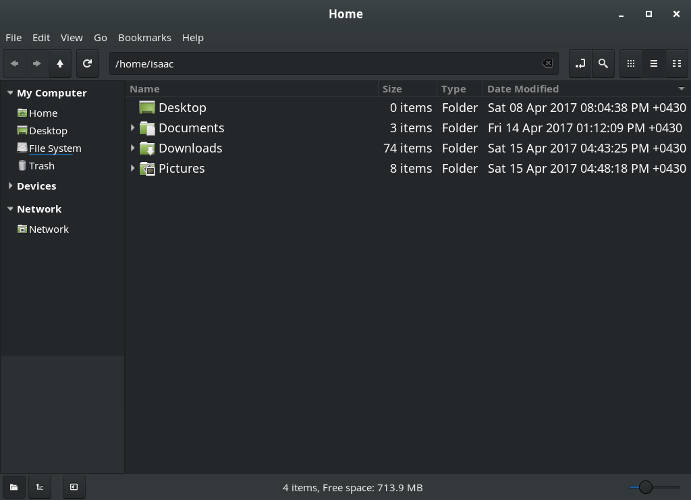The height and width of the screenshot is (500, 691).
Task: Show places sidebar icon in status bar
Action: pos(14,487)
